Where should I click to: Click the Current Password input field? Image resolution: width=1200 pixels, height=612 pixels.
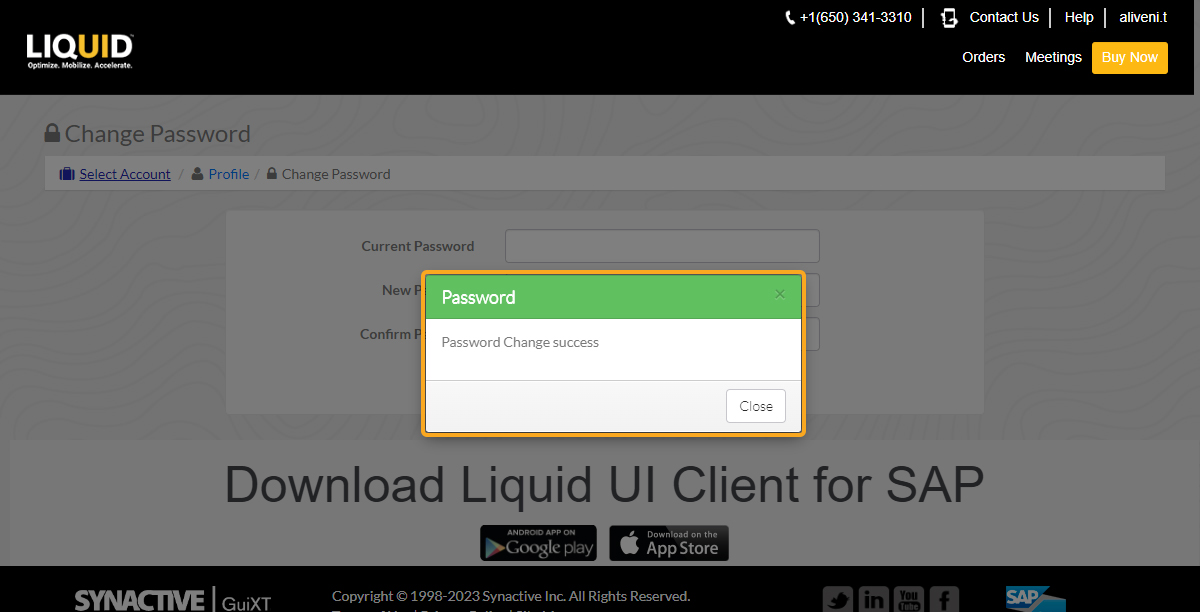click(x=662, y=246)
